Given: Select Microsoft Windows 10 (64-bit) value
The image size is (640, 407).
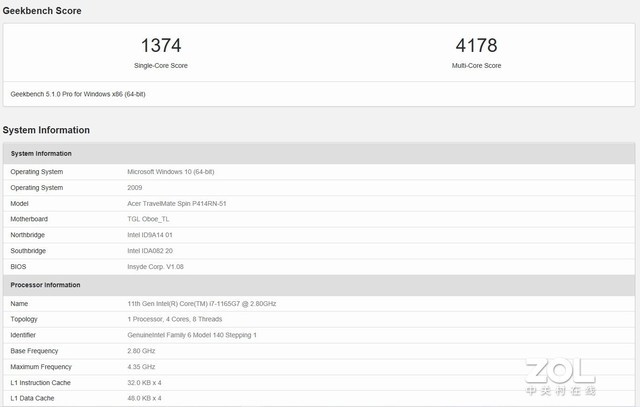Looking at the screenshot, I should pyautogui.click(x=171, y=172).
